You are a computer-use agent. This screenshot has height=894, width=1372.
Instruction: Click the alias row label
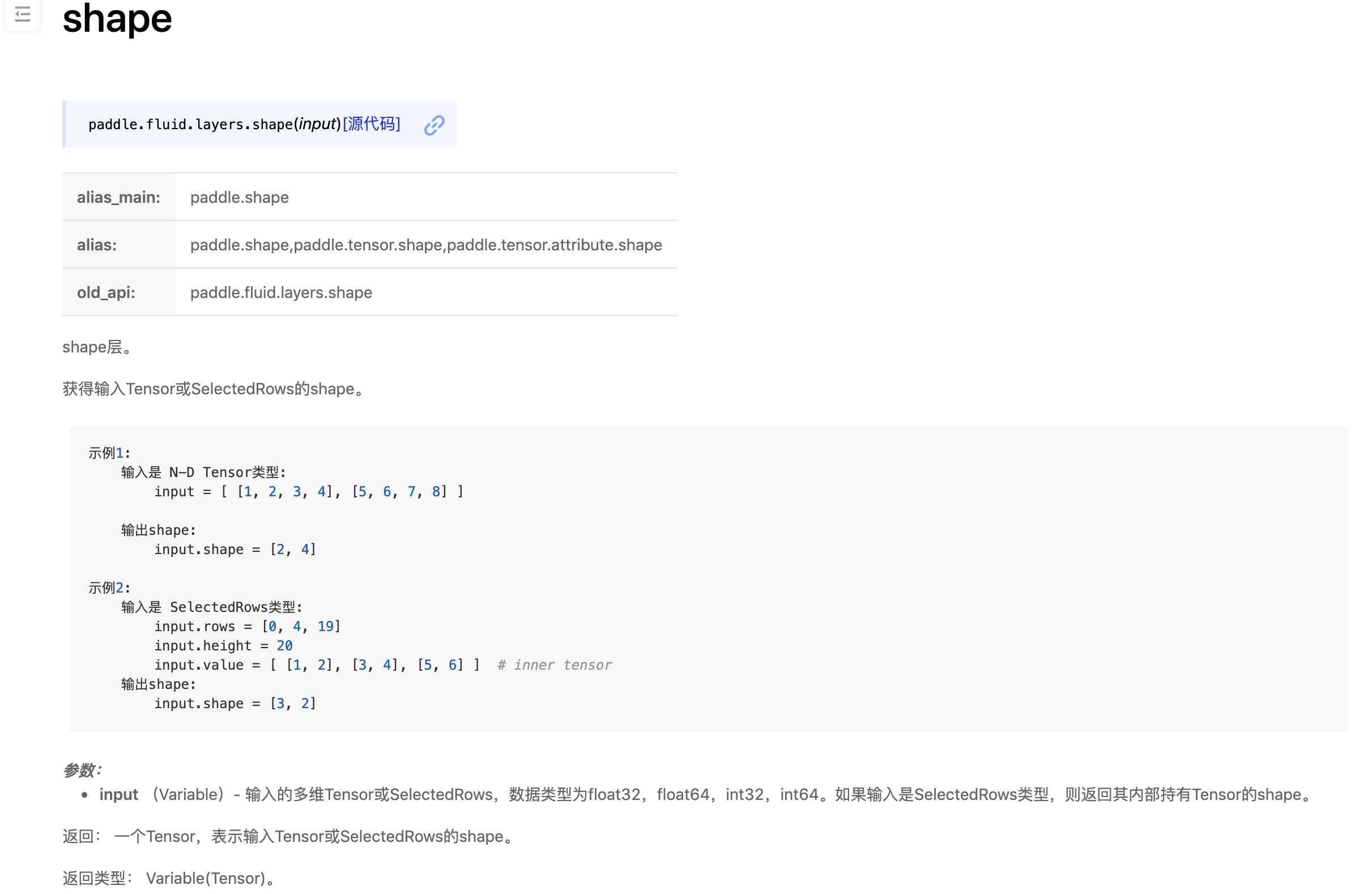point(97,245)
